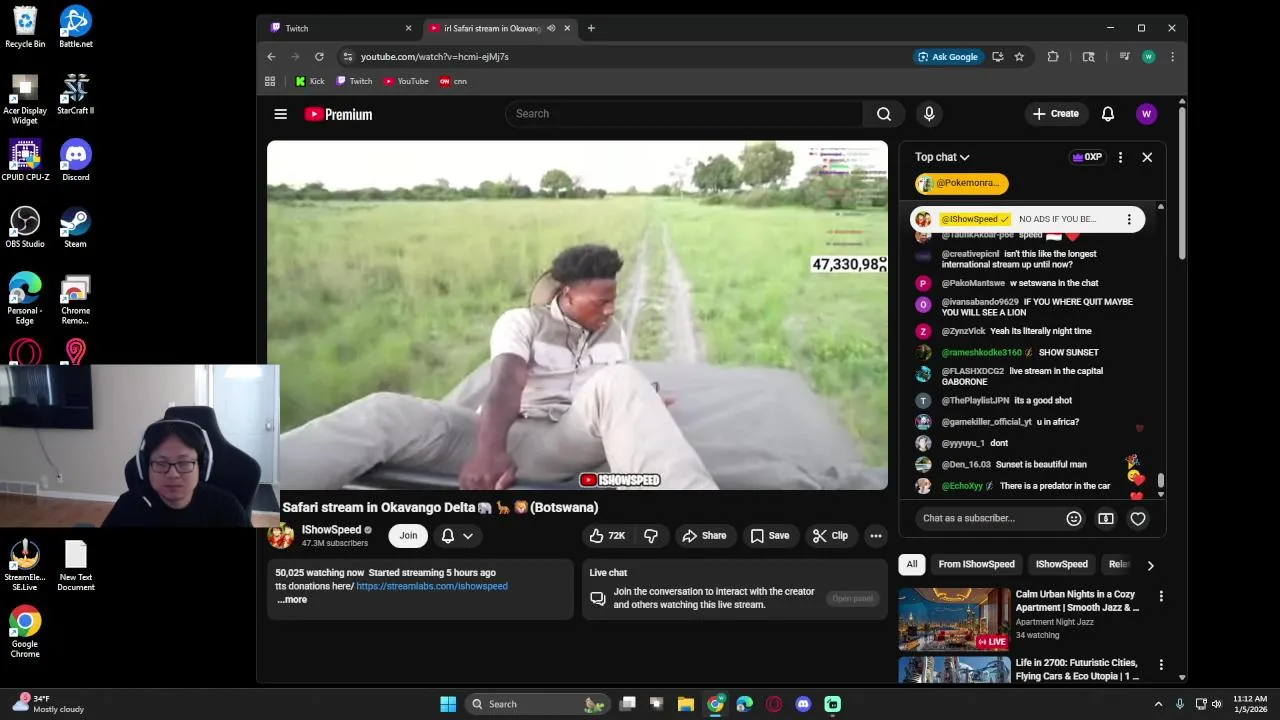
Task: Open the cnn bookmark
Action: coord(453,81)
